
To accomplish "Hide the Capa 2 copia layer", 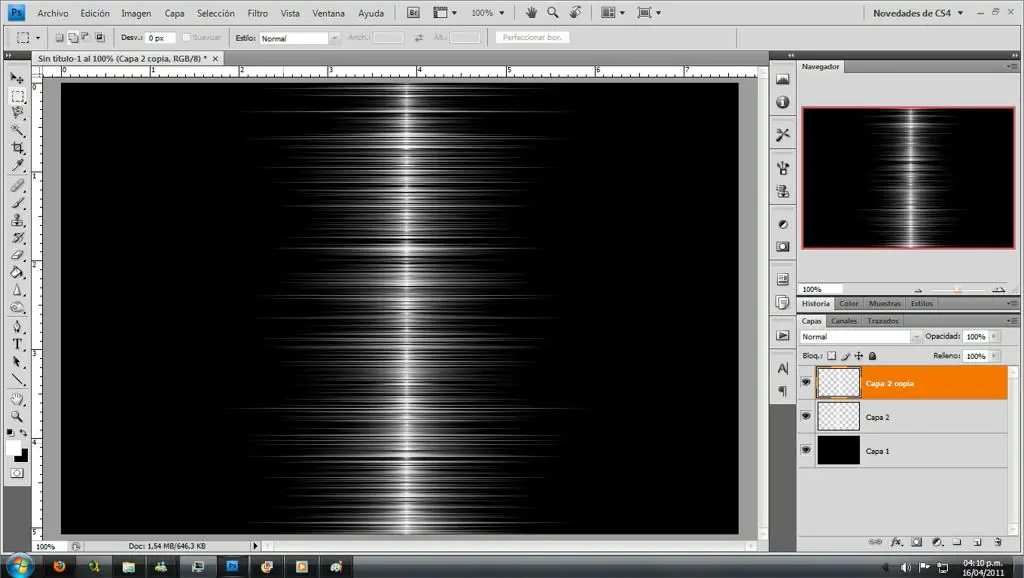I will (x=806, y=382).
